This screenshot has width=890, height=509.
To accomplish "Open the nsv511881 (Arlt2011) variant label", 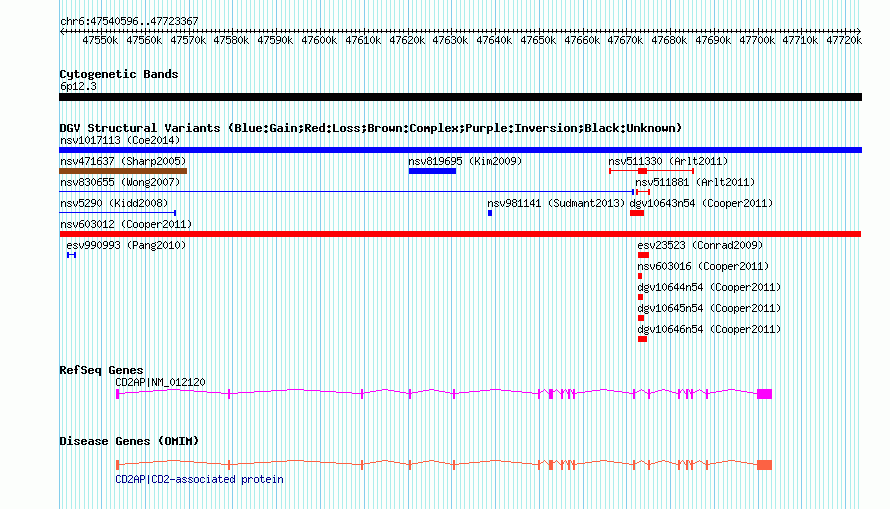I will [x=695, y=182].
